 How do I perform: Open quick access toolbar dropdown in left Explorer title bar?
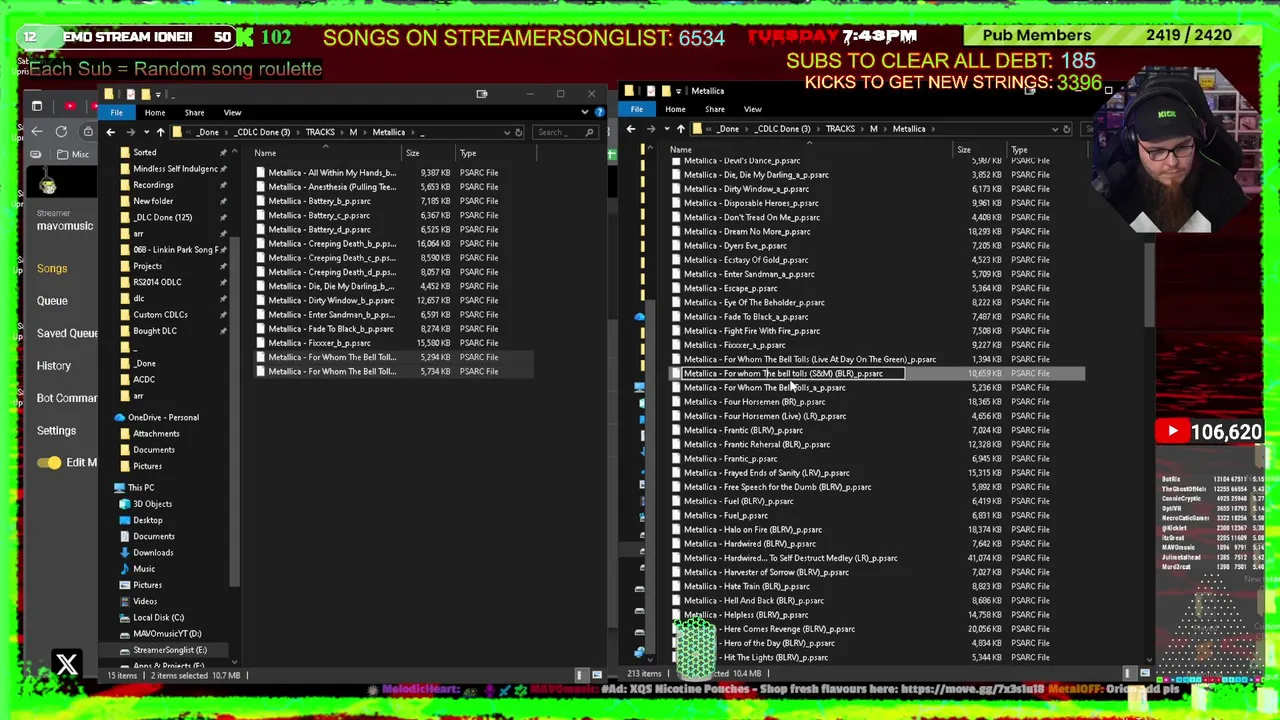[158, 94]
